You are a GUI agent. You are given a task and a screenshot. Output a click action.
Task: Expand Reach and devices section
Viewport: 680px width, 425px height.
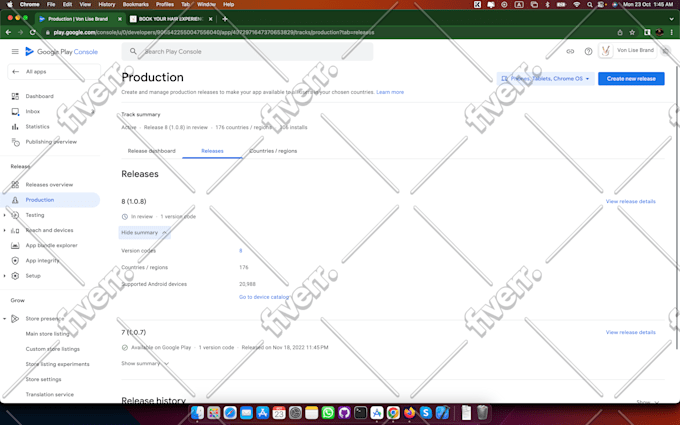click(5, 230)
